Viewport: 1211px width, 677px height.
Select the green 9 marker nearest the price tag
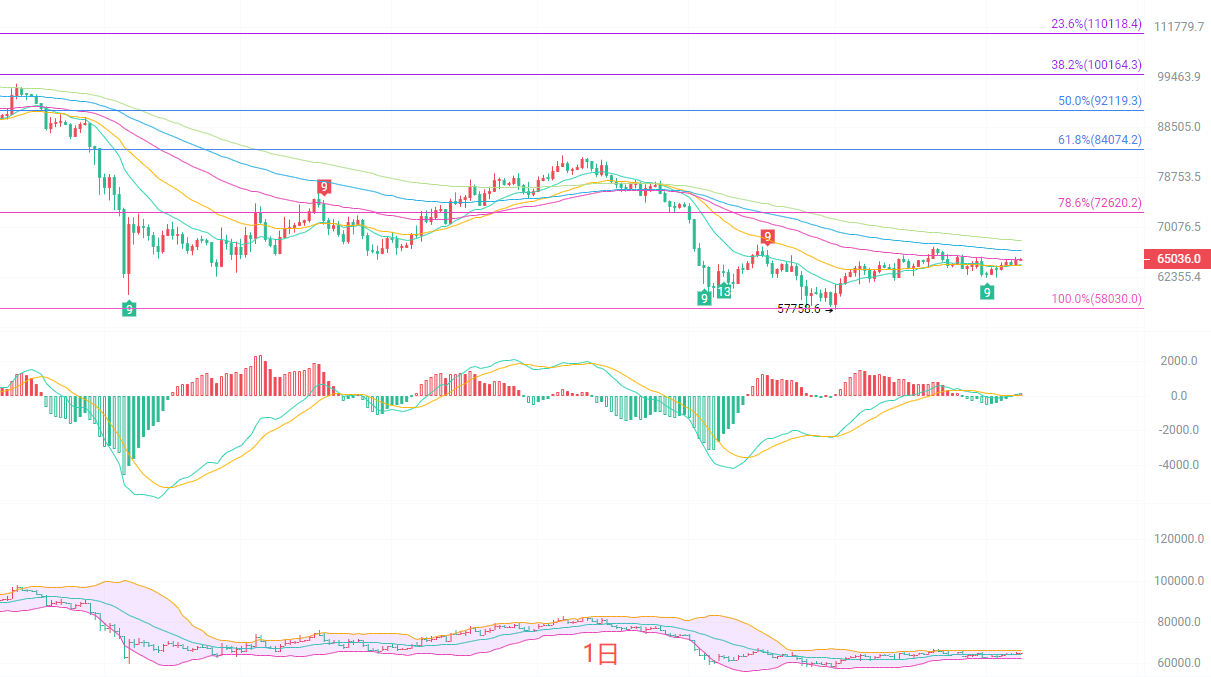tap(987, 291)
